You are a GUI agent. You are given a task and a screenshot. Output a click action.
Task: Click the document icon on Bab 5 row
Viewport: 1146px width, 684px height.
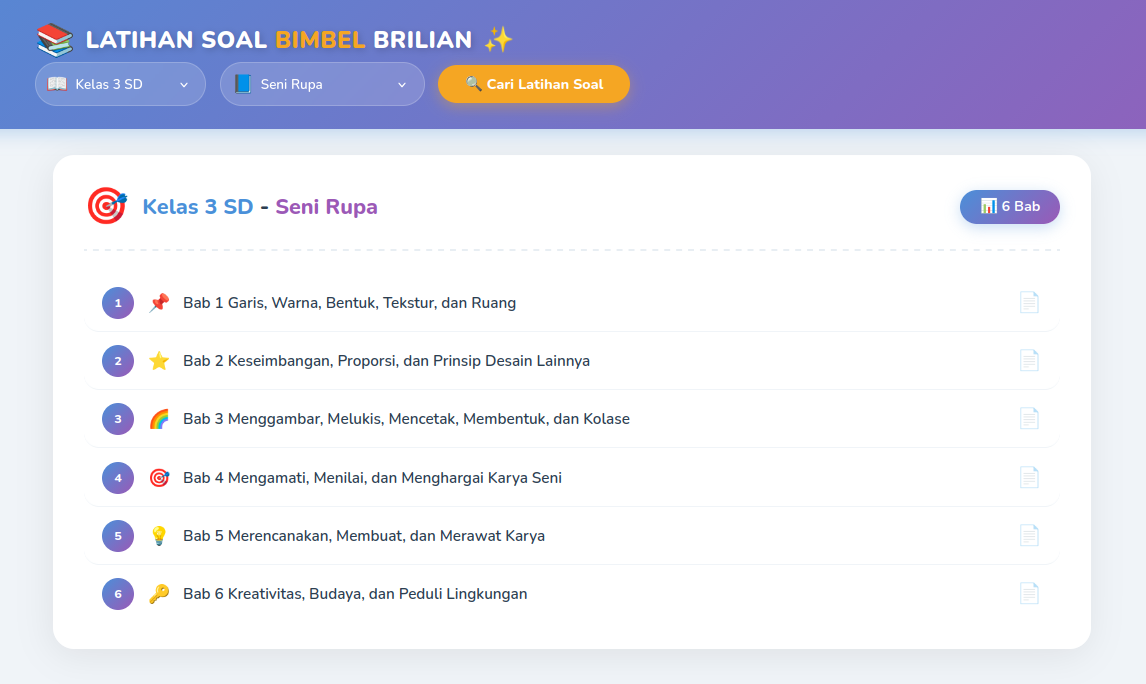pos(1029,536)
